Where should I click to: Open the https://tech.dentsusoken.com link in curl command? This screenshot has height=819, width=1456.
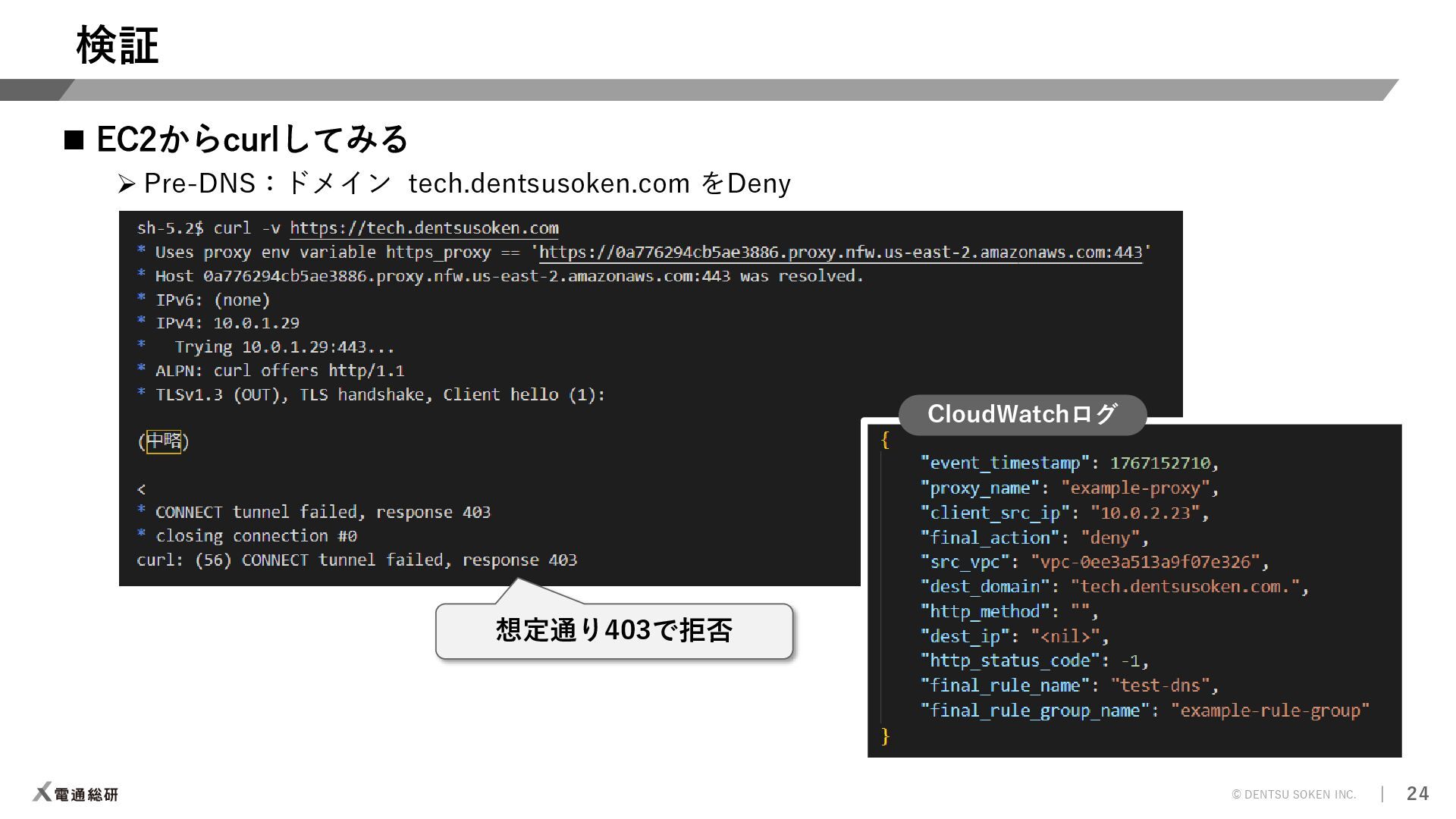click(424, 228)
